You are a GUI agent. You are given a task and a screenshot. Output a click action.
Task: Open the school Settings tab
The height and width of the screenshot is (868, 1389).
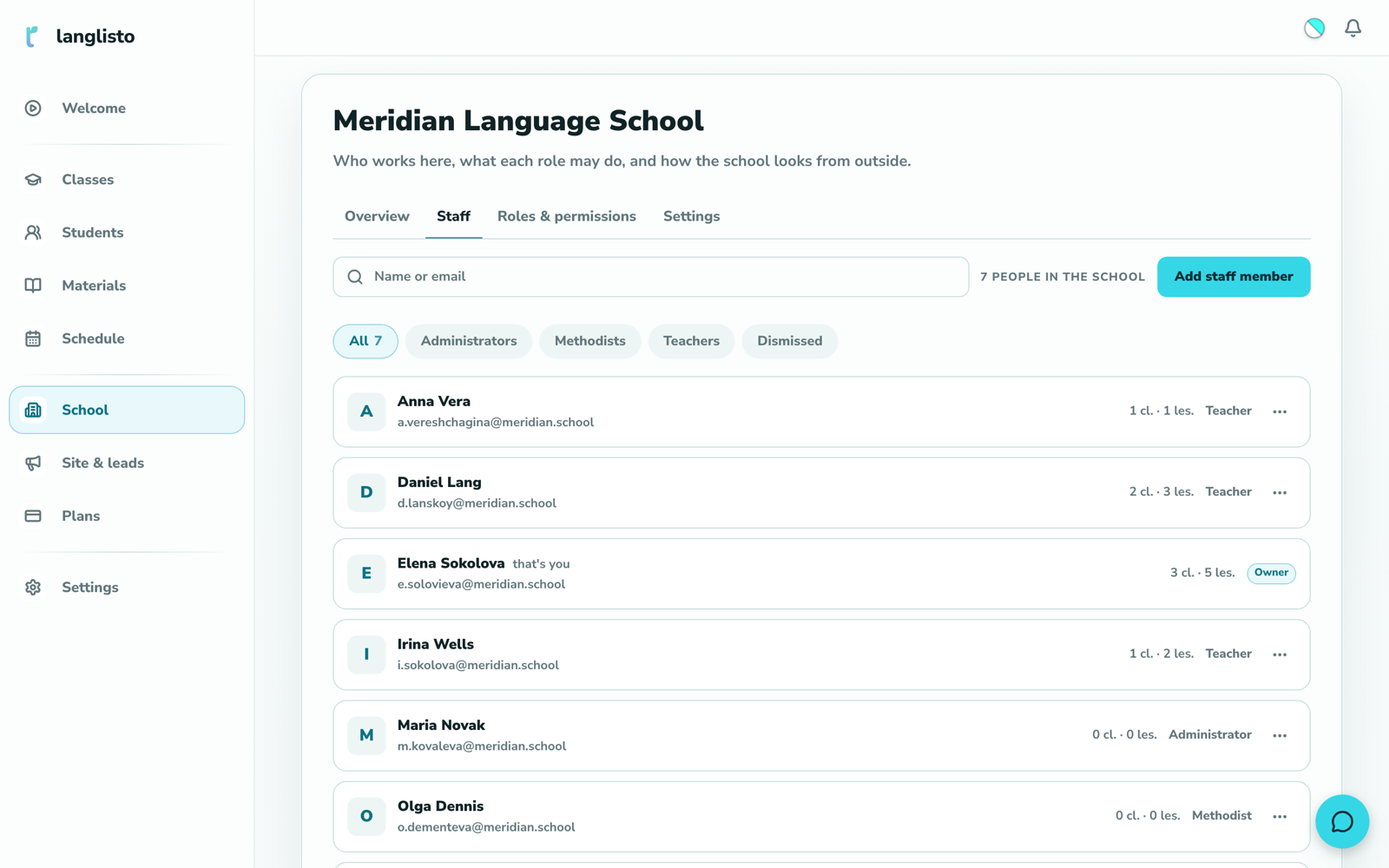pyautogui.click(x=692, y=216)
